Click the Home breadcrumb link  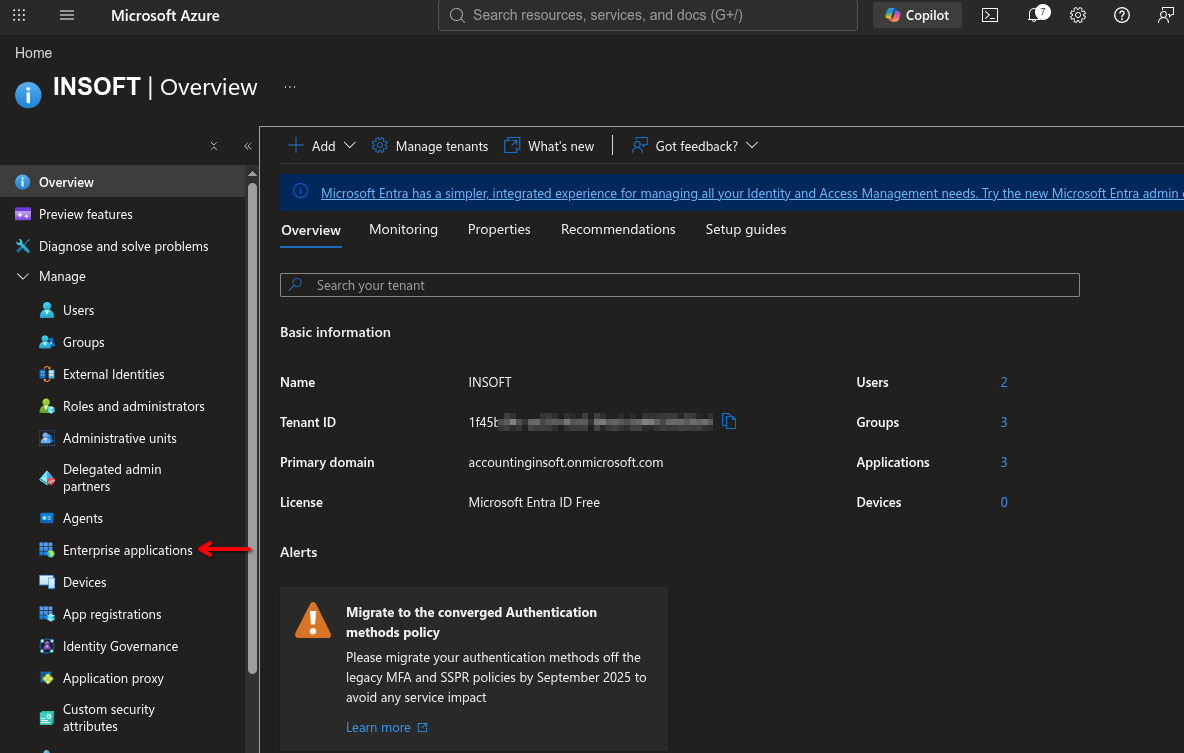(33, 53)
